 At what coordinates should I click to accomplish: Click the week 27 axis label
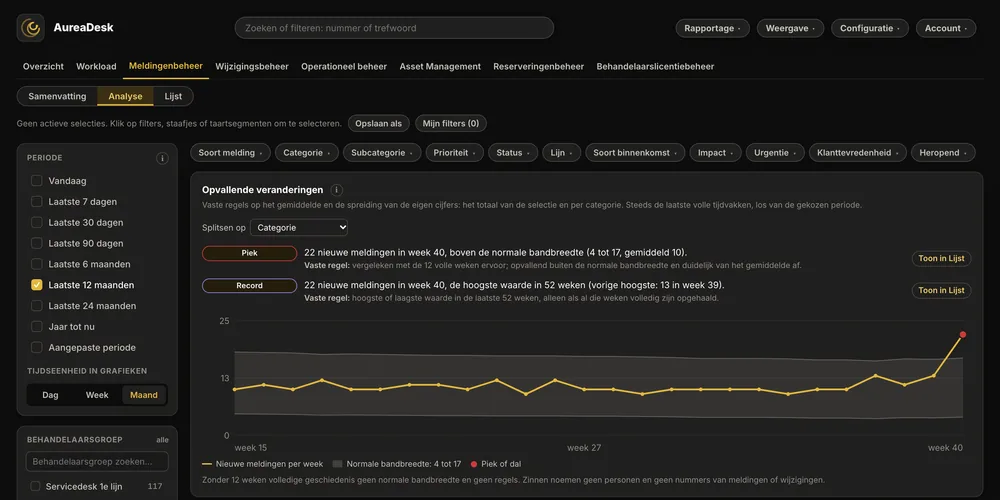(x=584, y=448)
